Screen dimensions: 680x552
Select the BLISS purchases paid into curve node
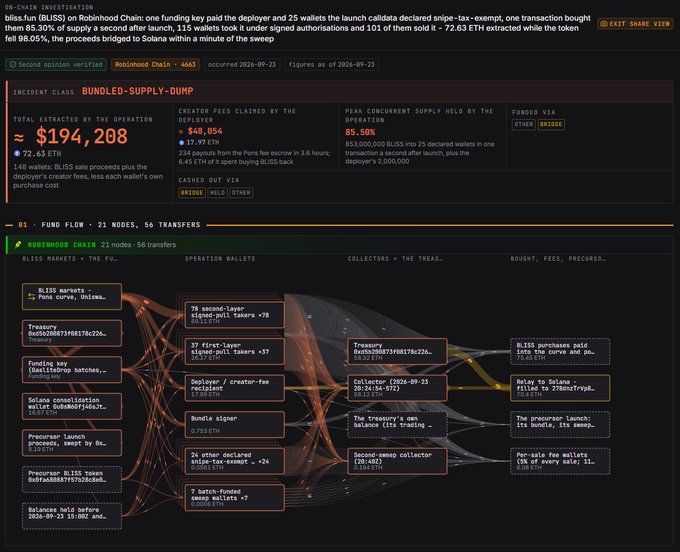[x=560, y=351]
